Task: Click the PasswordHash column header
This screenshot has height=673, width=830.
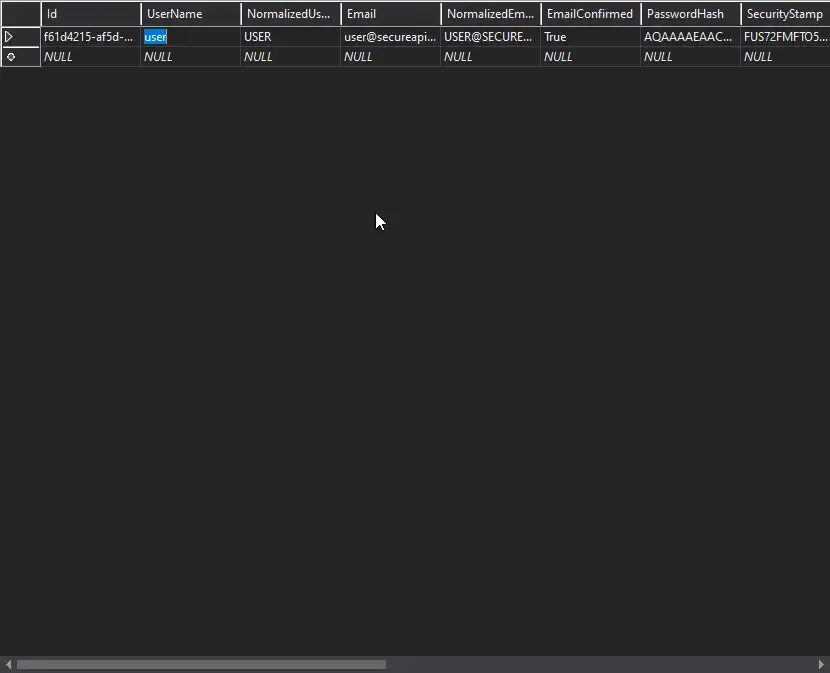Action: coord(689,13)
